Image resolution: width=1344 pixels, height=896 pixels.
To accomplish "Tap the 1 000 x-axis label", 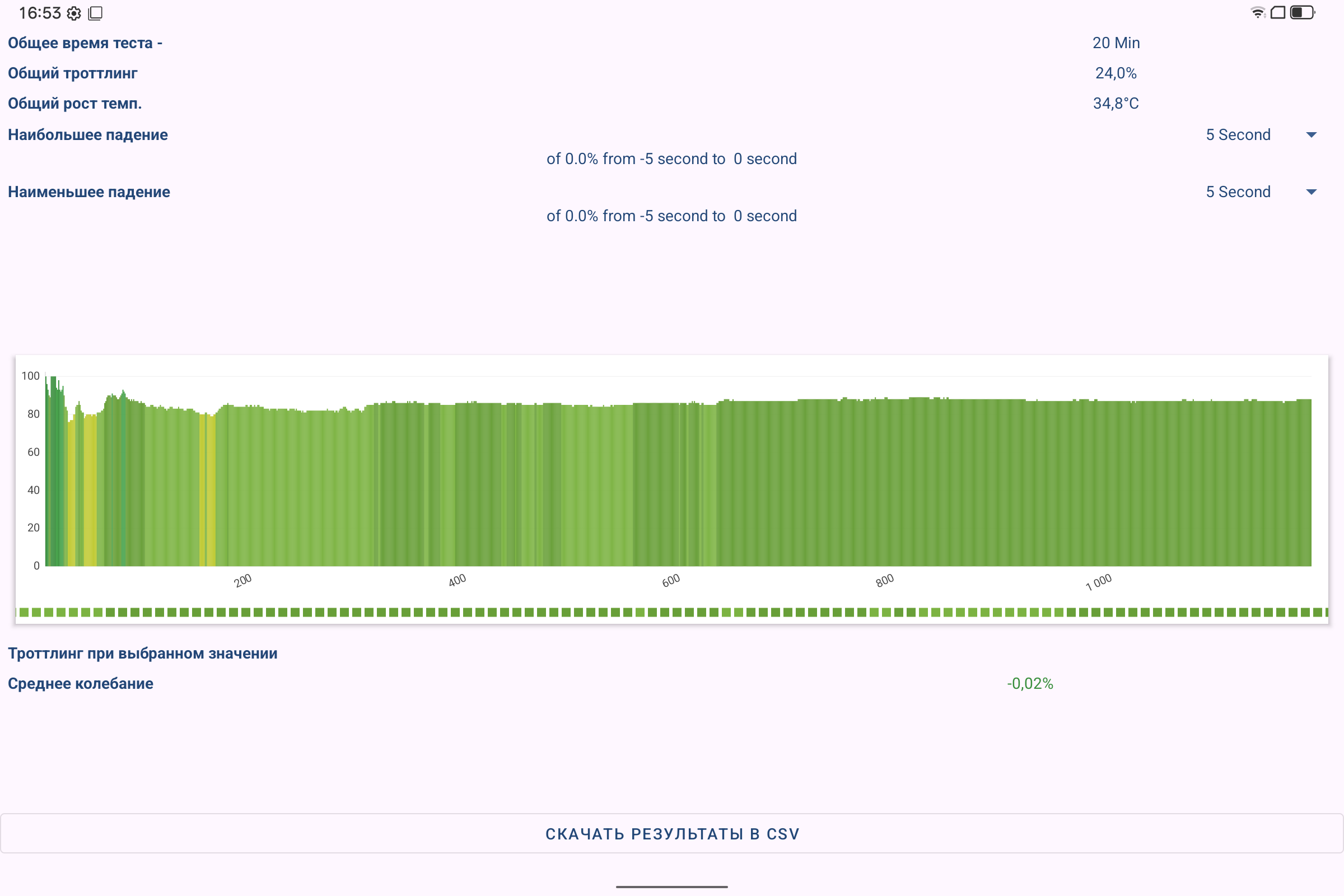I will [1098, 582].
